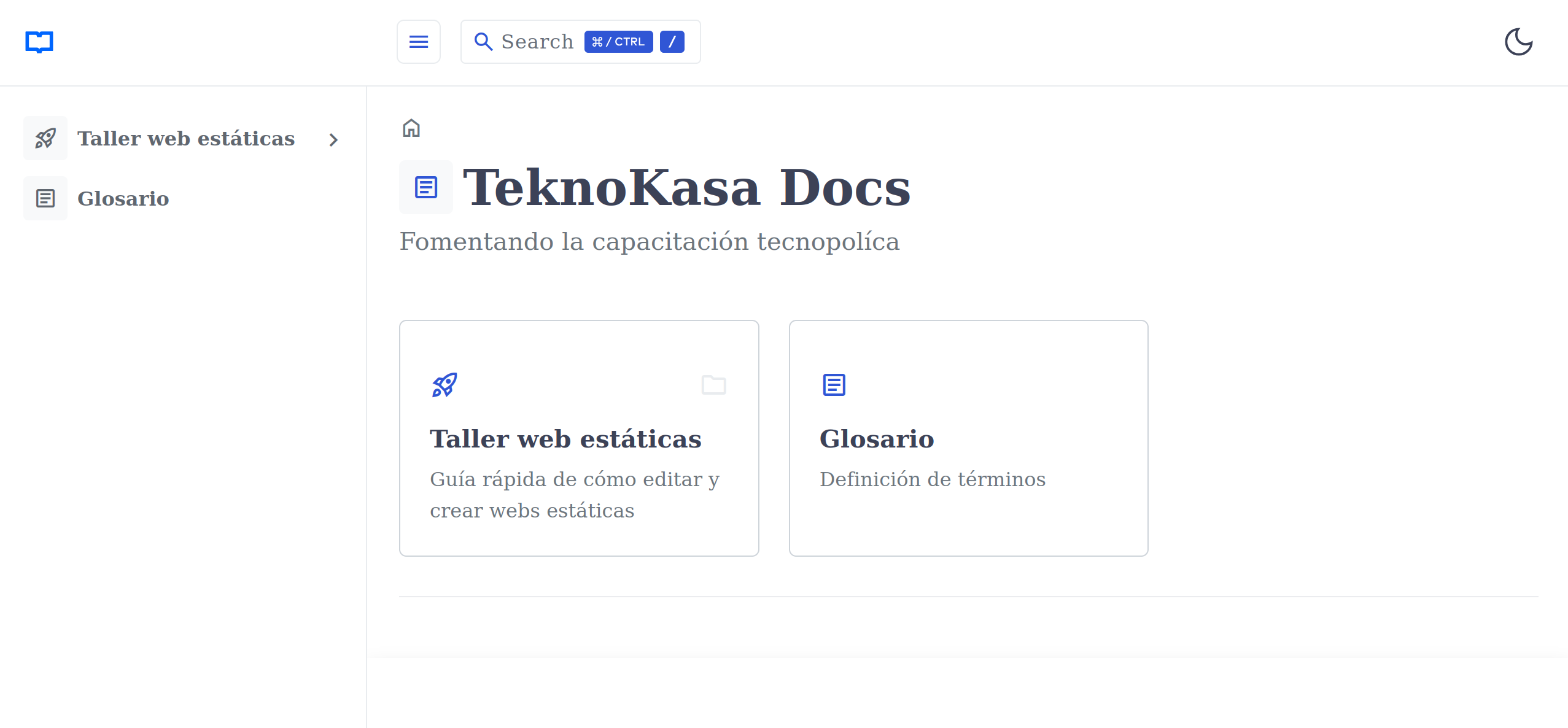The height and width of the screenshot is (728, 1568).
Task: Expand Taller web estáticas chevron
Action: pyautogui.click(x=333, y=140)
